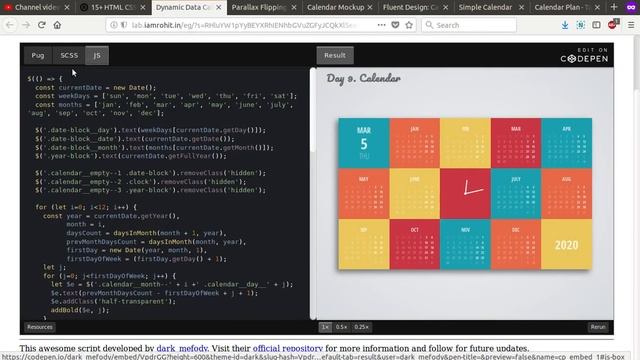Open the red adblock extension icon
This screenshot has height=360, width=640.
613,24
